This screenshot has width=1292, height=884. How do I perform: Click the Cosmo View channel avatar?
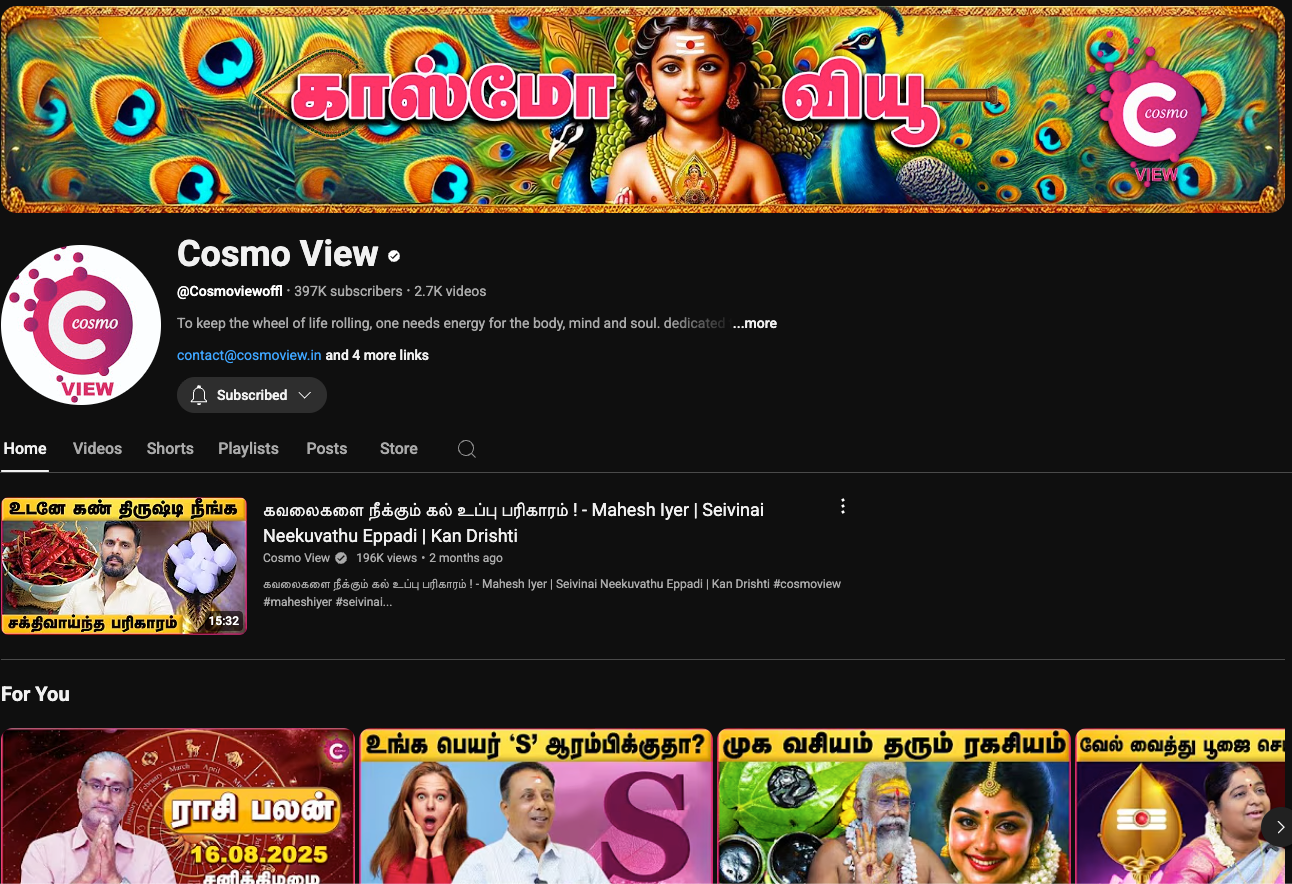click(x=81, y=325)
